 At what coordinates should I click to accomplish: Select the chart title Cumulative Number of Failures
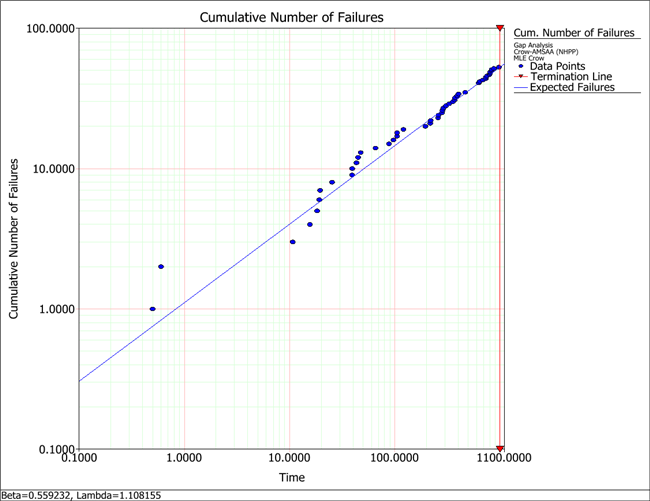pyautogui.click(x=289, y=17)
